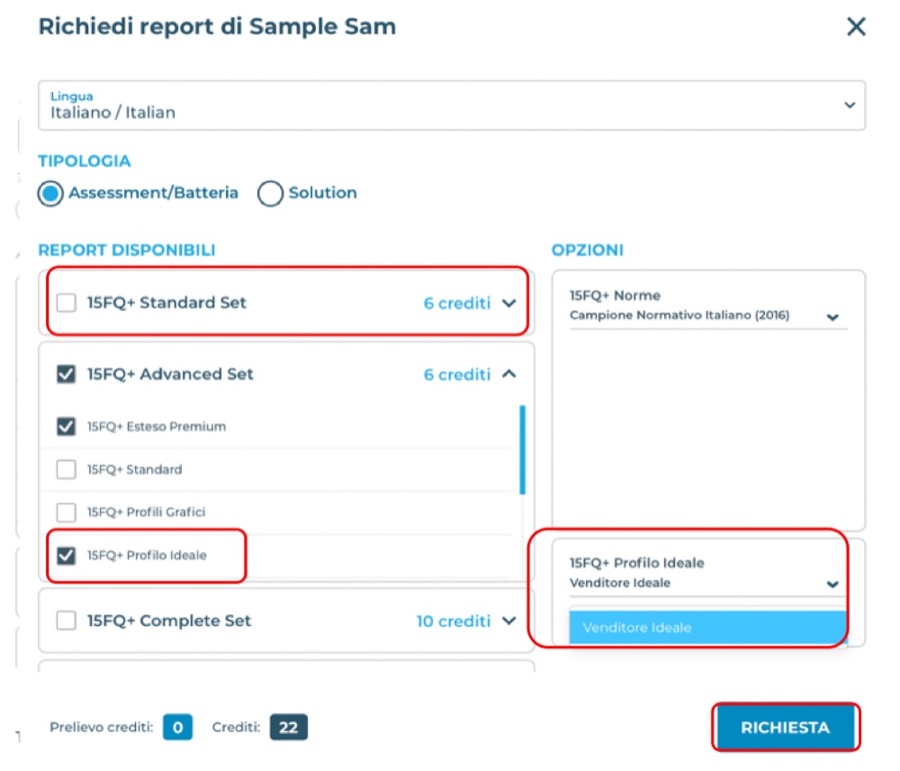
Task: Click the REPORT DISPONIBILI heading
Action: pos(127,250)
